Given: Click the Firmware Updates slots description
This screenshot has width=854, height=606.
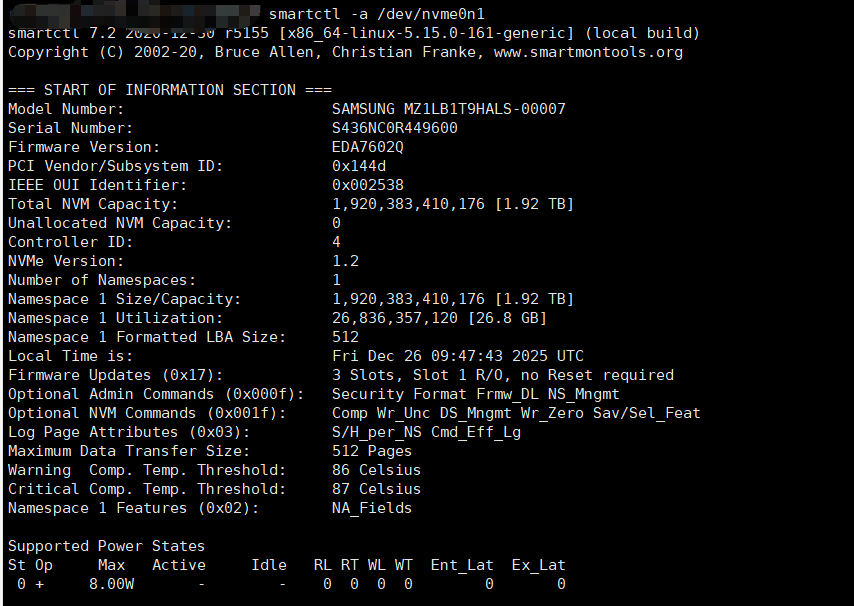Looking at the screenshot, I should pyautogui.click(x=503, y=375).
